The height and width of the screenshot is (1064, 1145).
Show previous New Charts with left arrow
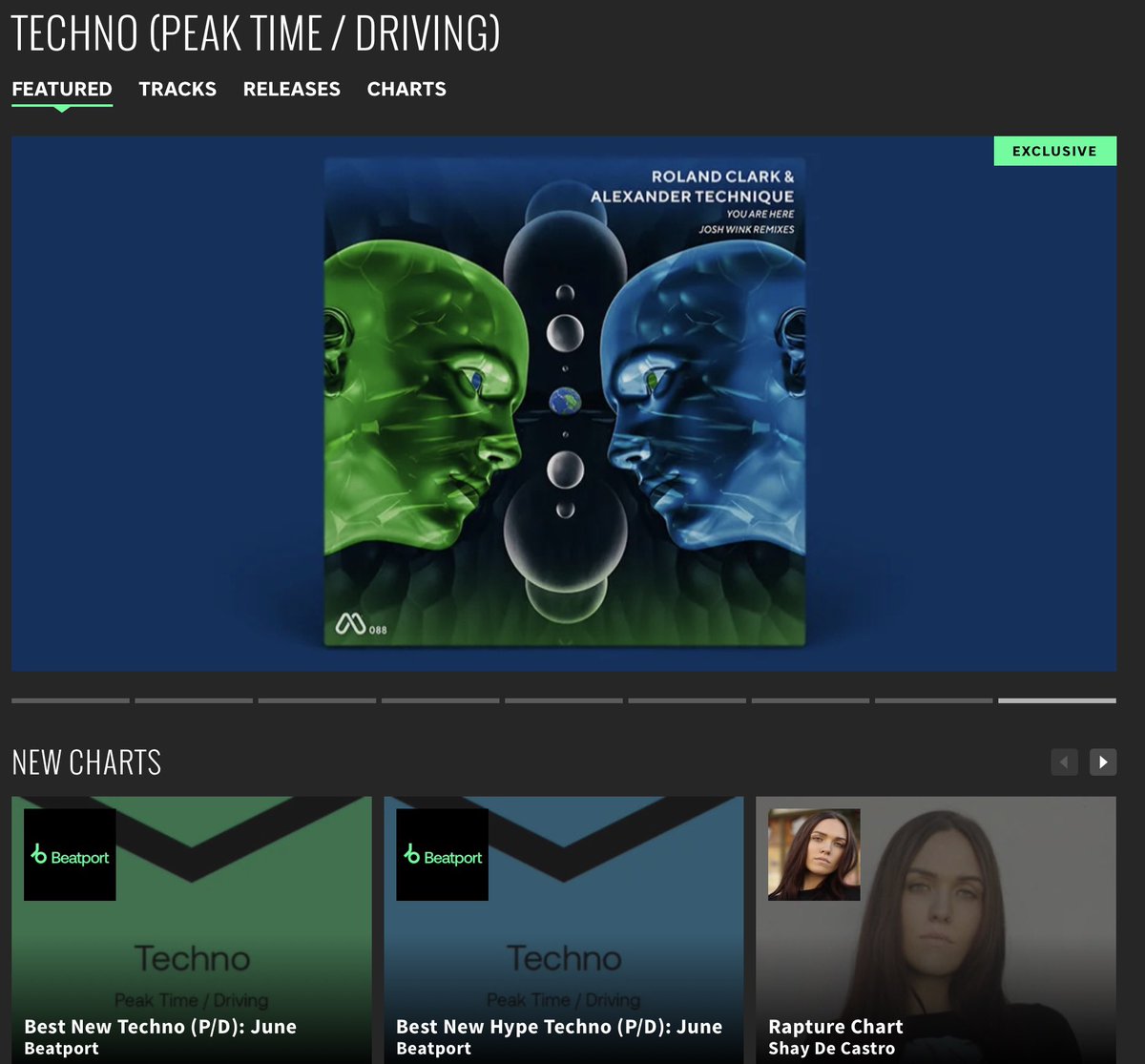[1064, 761]
